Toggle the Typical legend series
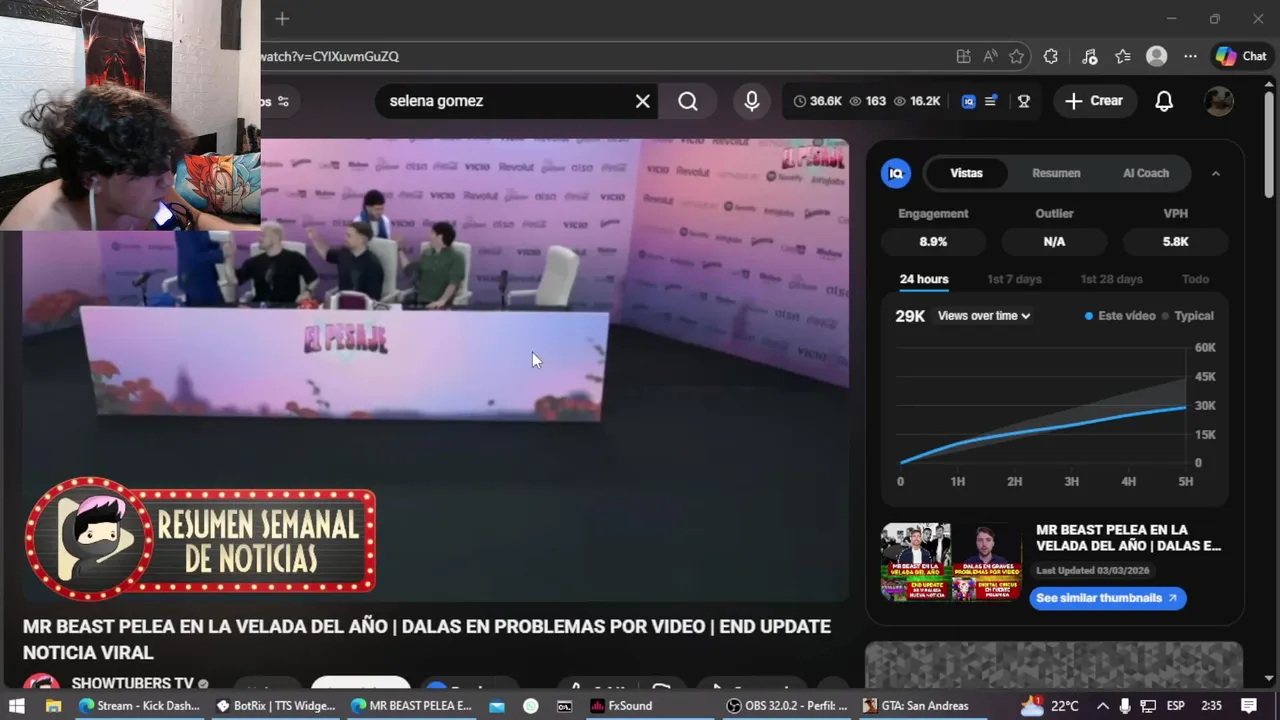This screenshot has width=1280, height=720. pyautogui.click(x=1187, y=316)
